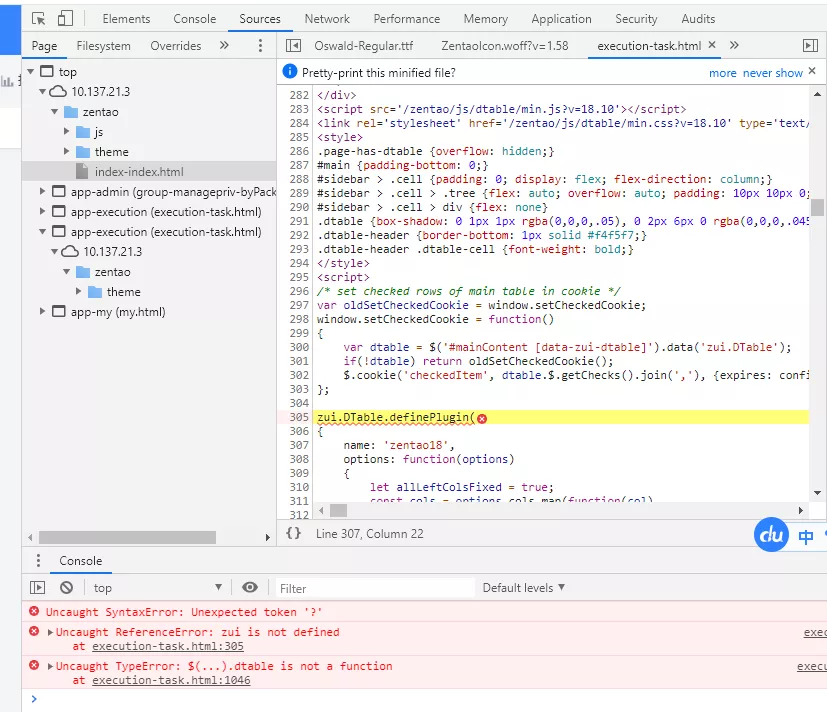The height and width of the screenshot is (712, 827).
Task: Click the execution-task.html:305 error link
Action: [x=167, y=647]
